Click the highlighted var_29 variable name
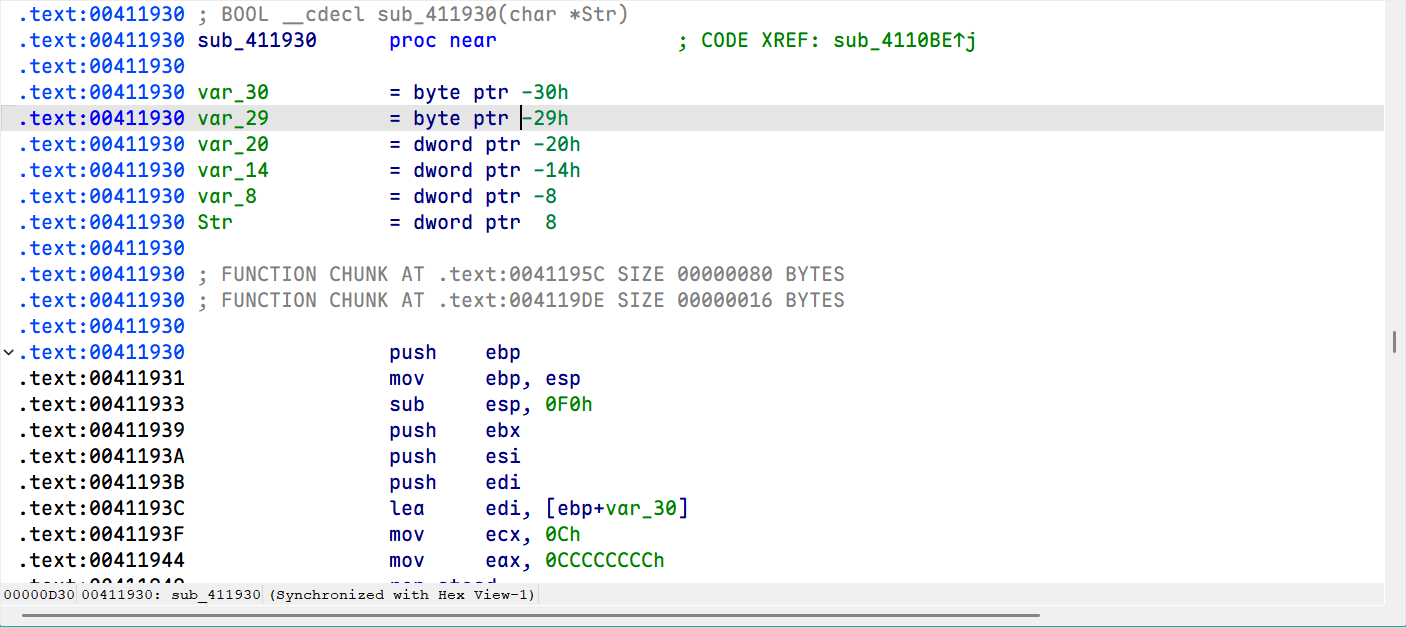Viewport: 1406px width, 627px height. [233, 118]
